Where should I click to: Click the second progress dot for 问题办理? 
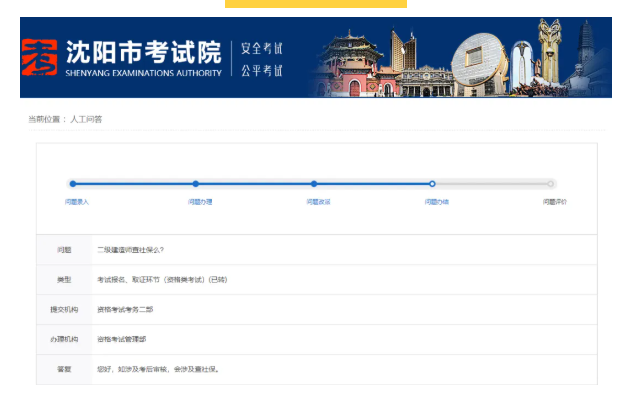pyautogui.click(x=196, y=184)
